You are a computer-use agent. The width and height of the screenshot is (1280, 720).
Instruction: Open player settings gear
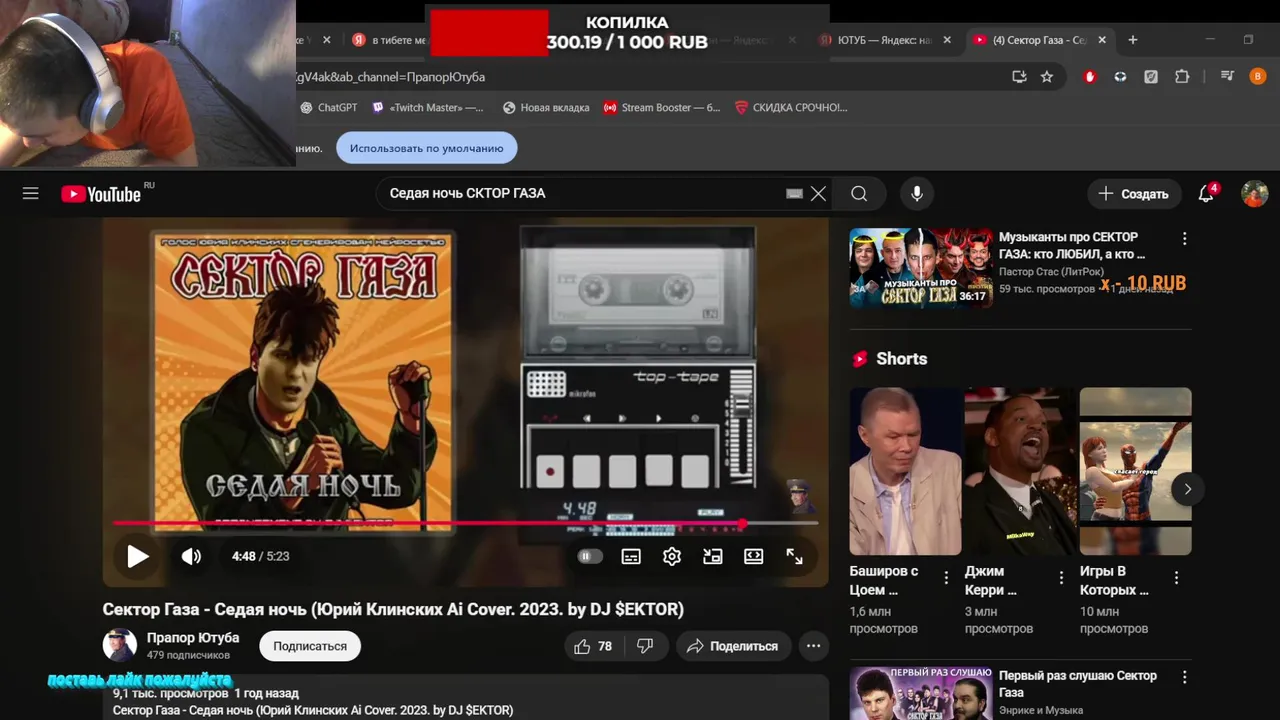pos(672,556)
